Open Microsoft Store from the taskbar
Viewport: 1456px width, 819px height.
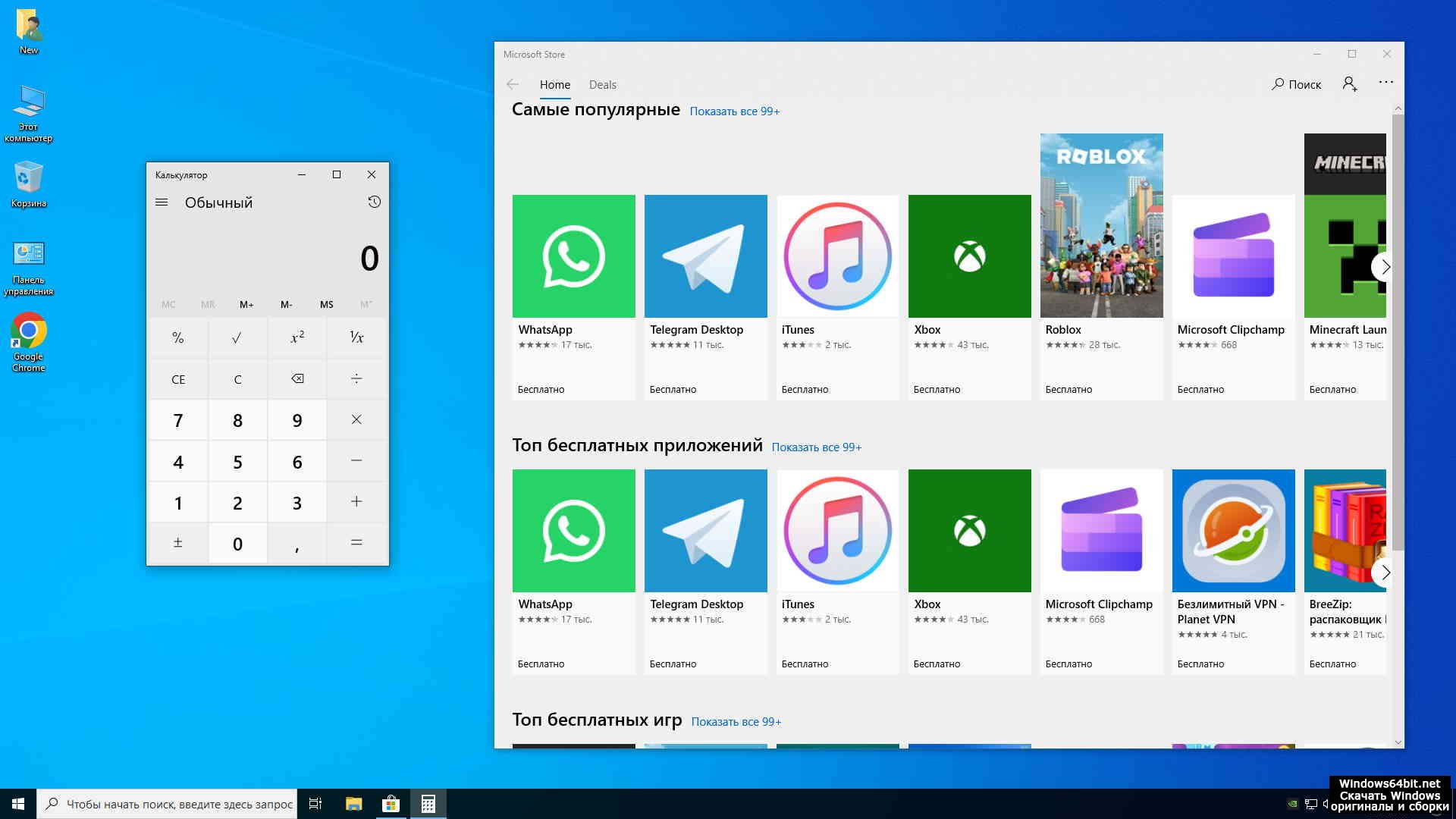(x=391, y=804)
